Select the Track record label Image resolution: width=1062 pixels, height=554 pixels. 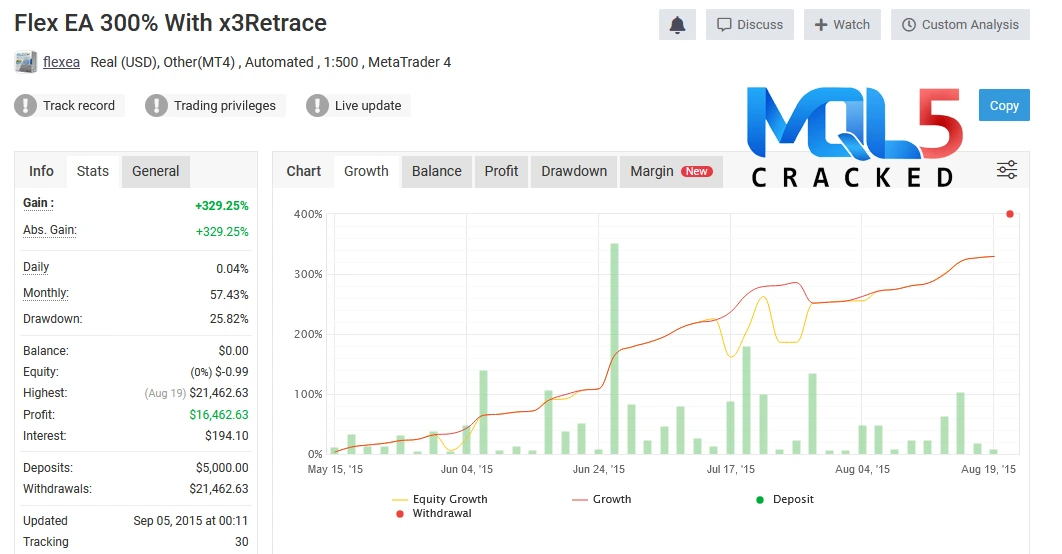[79, 106]
